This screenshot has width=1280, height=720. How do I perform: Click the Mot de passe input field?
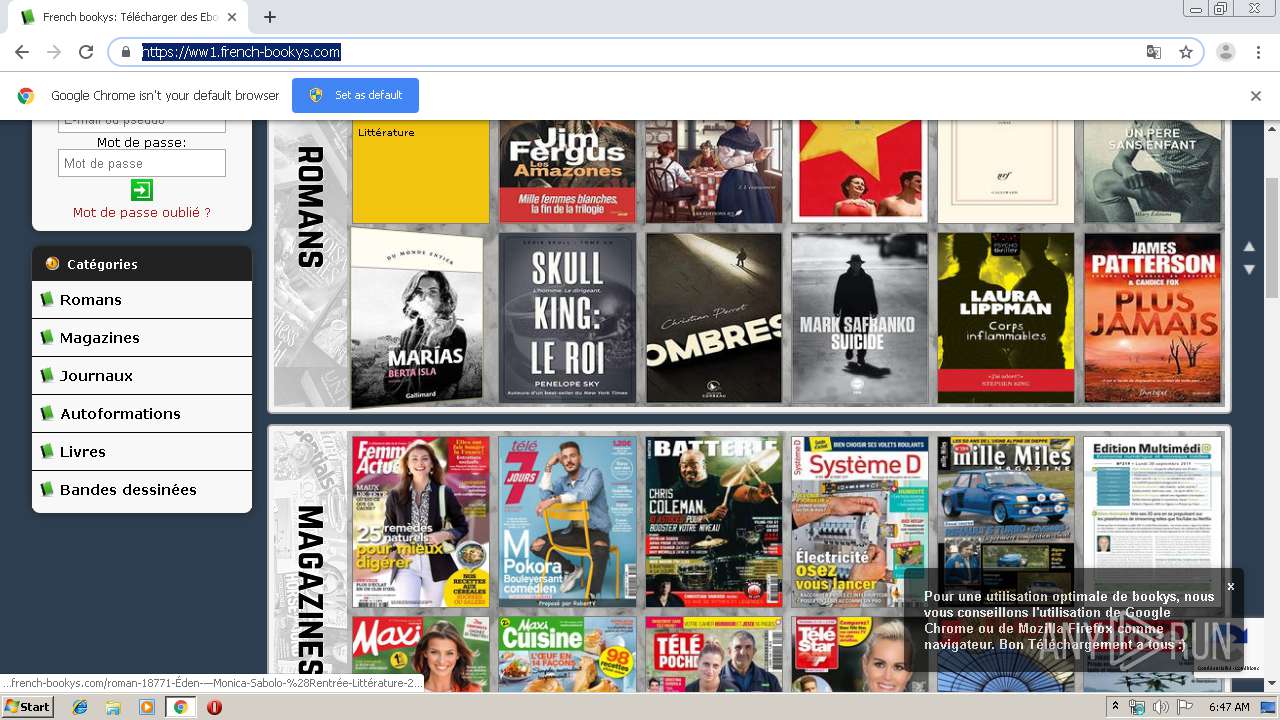(x=142, y=163)
